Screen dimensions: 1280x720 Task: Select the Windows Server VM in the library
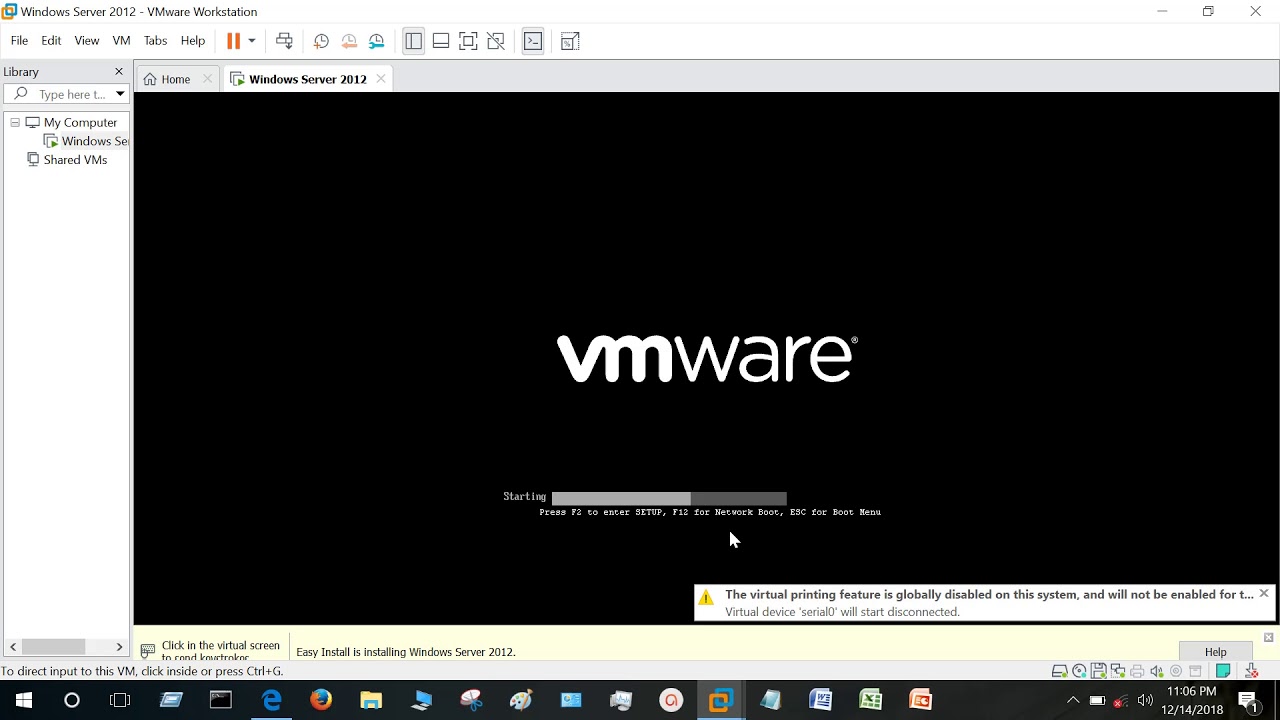[x=94, y=141]
